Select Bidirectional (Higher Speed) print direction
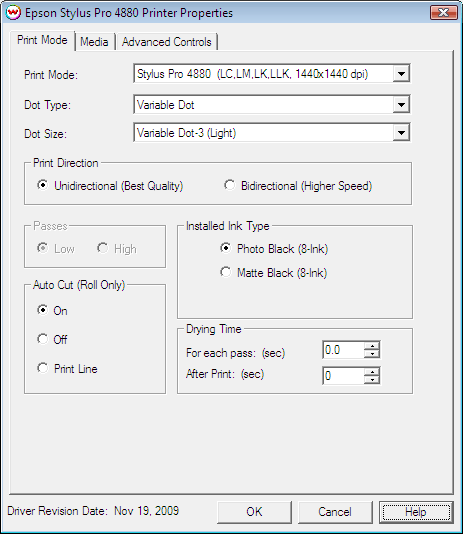This screenshot has width=463, height=534. pyautogui.click(x=298, y=186)
